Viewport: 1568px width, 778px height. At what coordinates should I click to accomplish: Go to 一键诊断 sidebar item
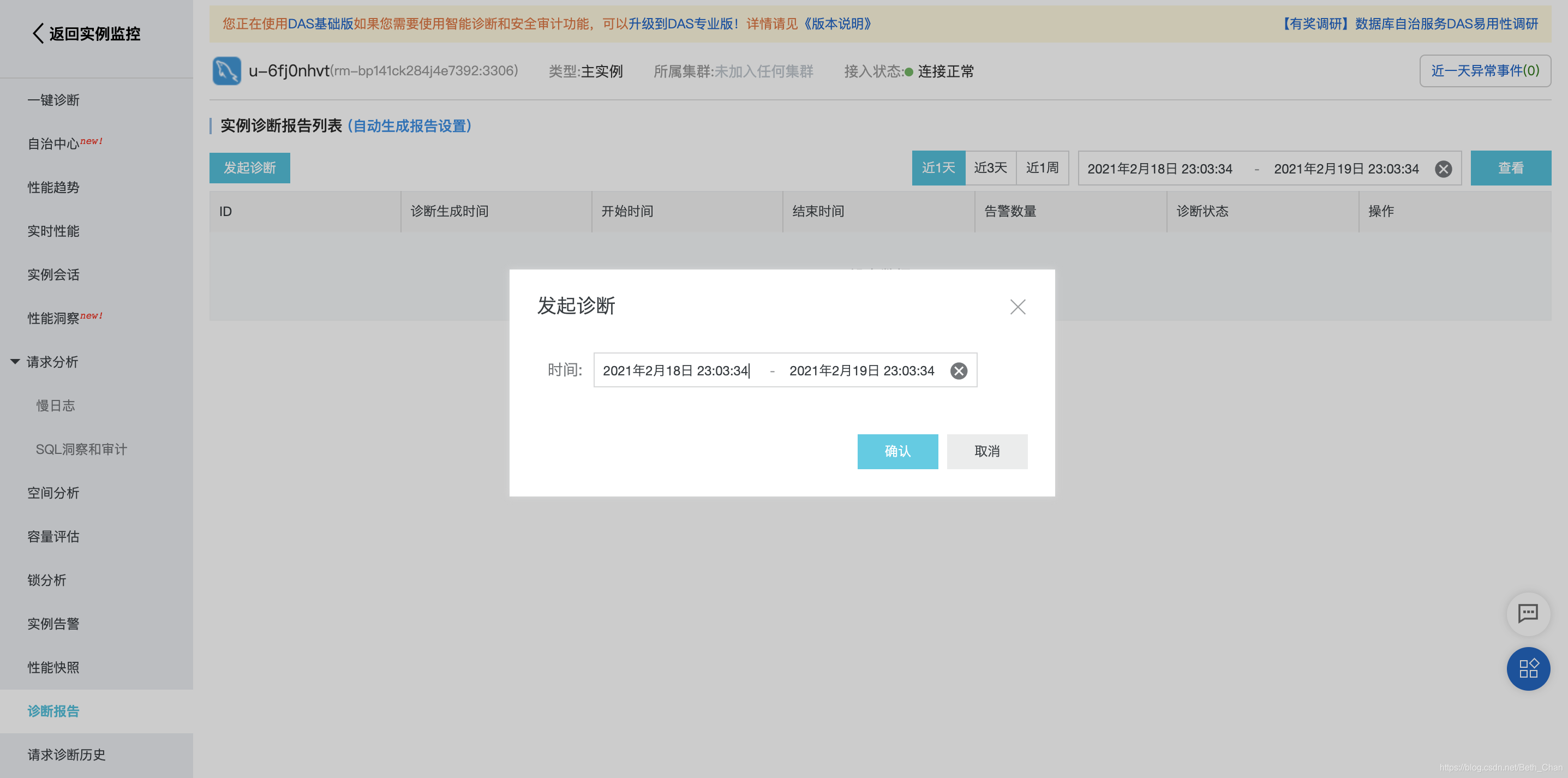(53, 100)
